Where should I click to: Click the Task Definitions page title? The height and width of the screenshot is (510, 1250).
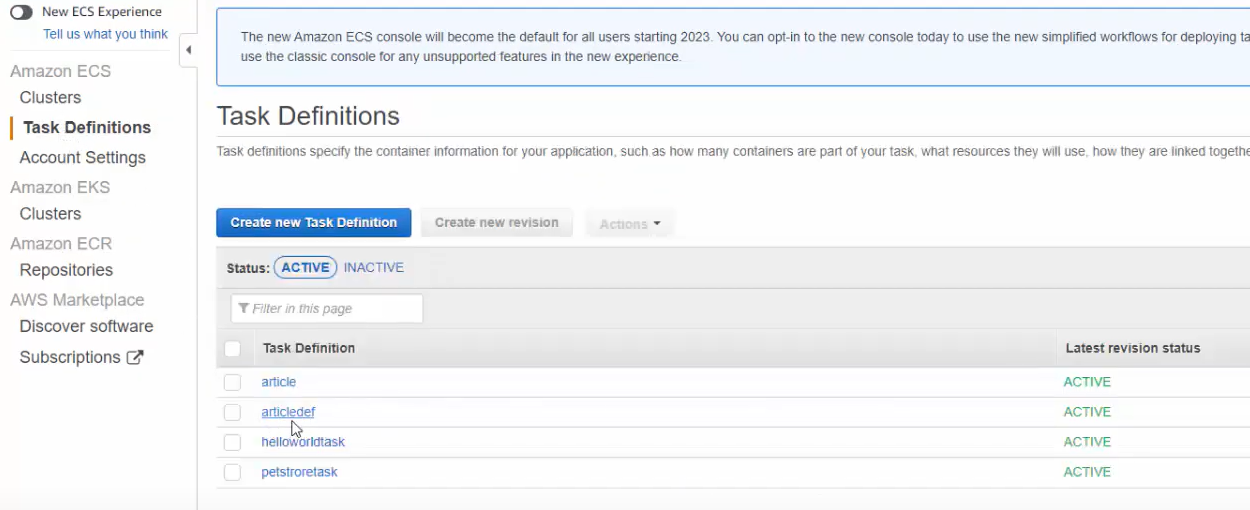pyautogui.click(x=308, y=116)
